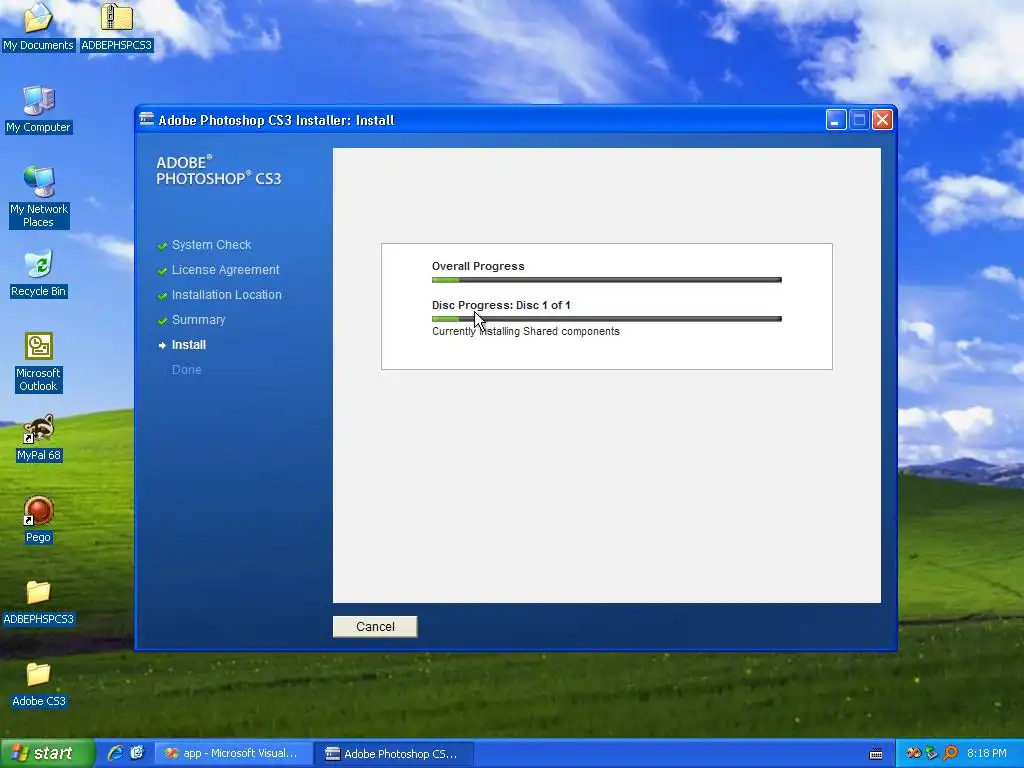Click the 8:18 PM clock
The image size is (1024, 768).
[x=986, y=753]
